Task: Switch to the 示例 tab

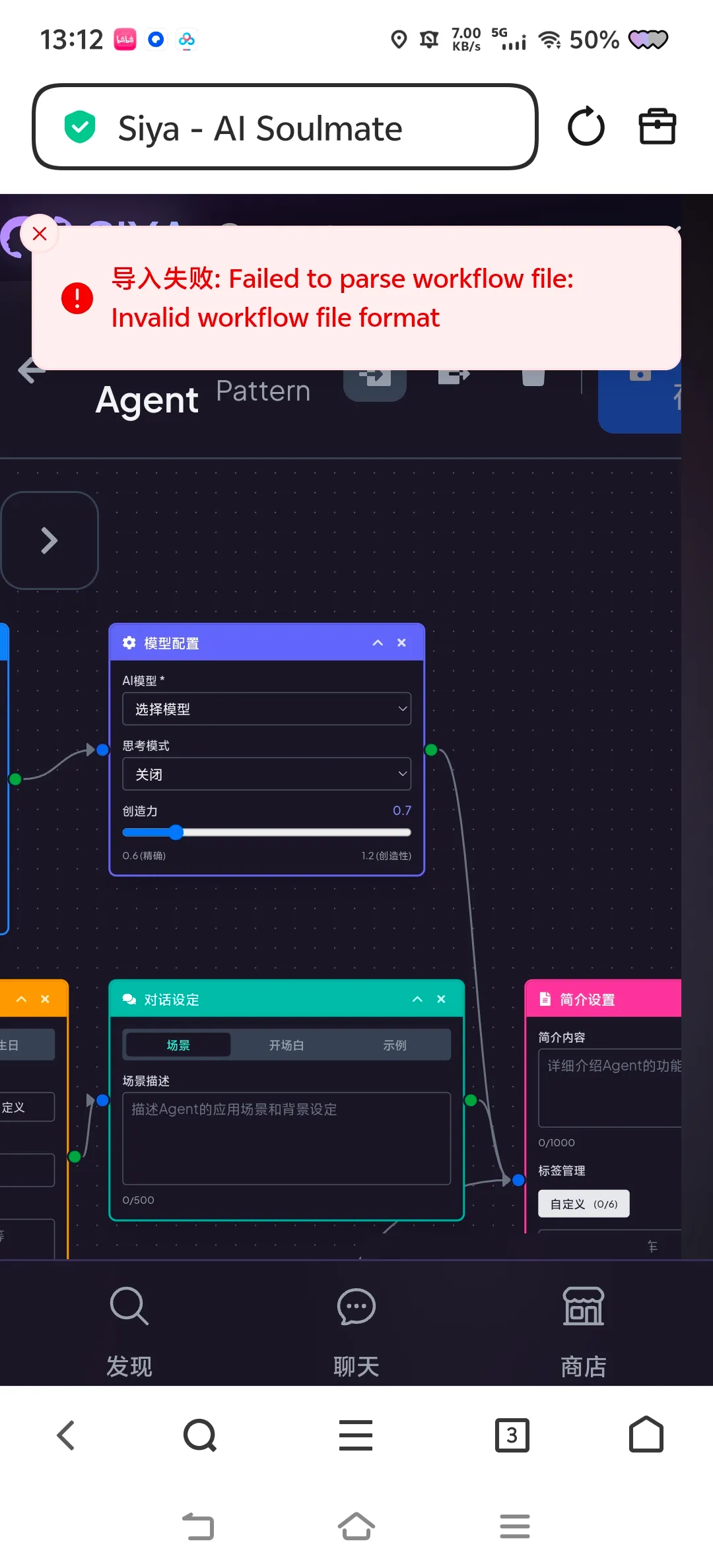Action: [x=395, y=1045]
